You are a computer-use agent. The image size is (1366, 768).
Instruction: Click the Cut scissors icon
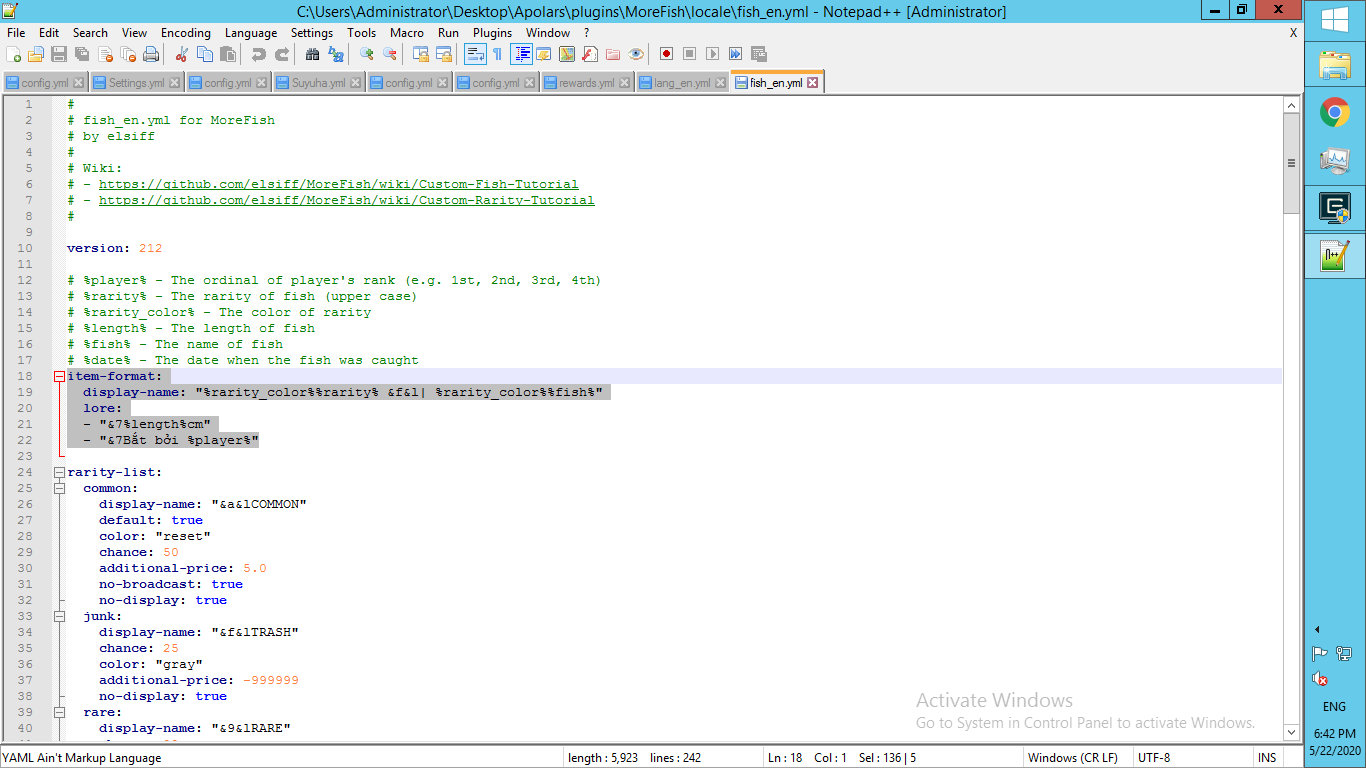tap(182, 54)
